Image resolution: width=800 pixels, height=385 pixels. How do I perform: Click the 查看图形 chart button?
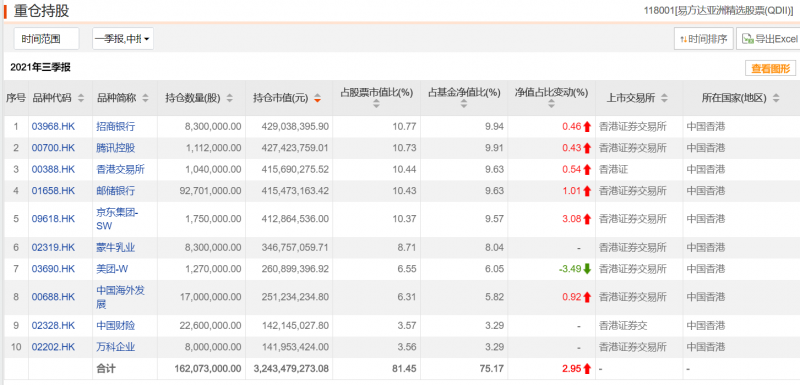click(x=770, y=69)
